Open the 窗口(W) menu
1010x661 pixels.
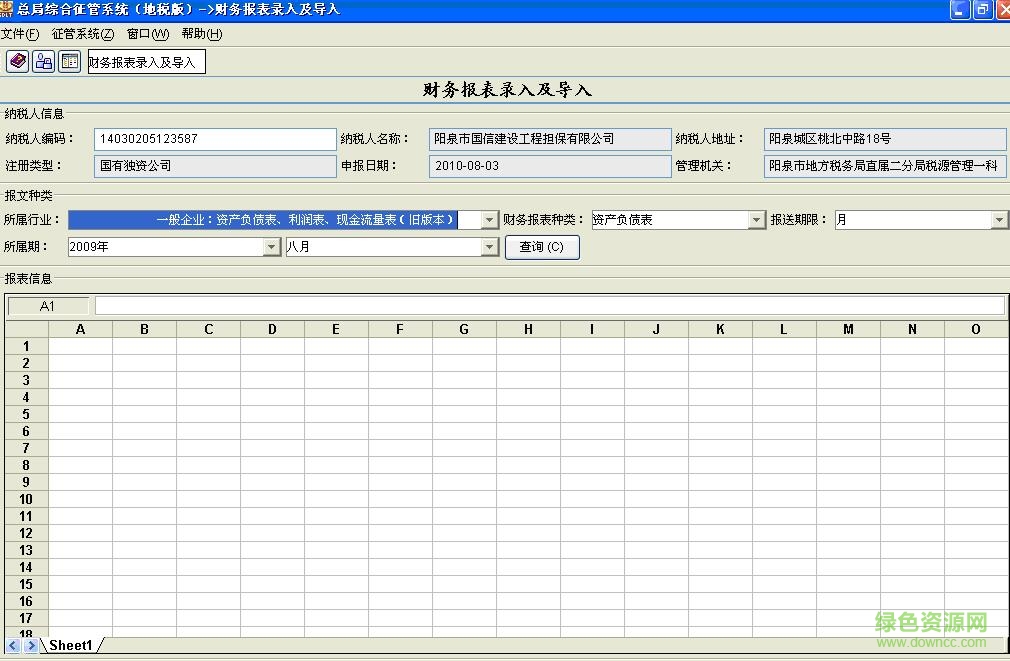149,33
